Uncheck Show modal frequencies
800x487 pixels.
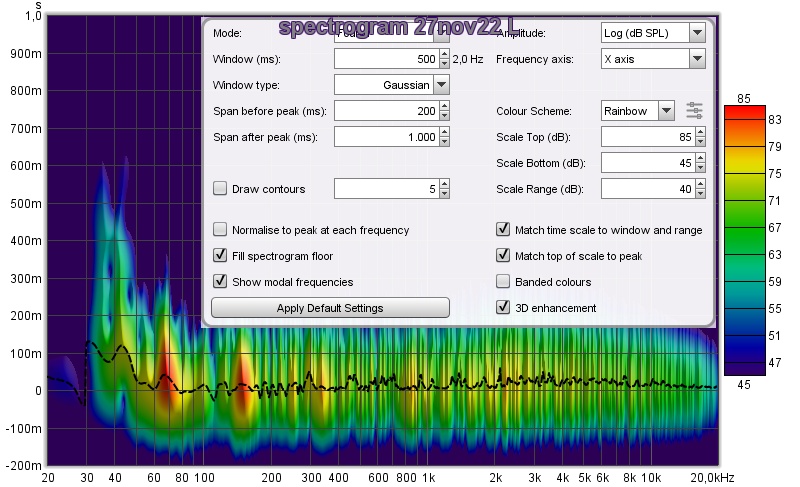(221, 282)
